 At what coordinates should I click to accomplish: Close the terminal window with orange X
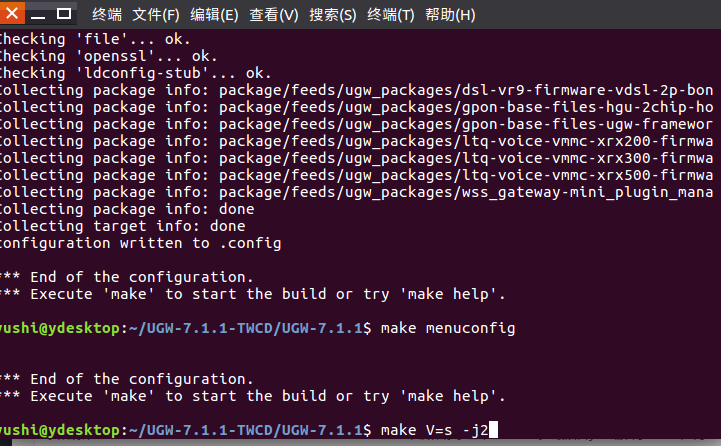(12, 13)
